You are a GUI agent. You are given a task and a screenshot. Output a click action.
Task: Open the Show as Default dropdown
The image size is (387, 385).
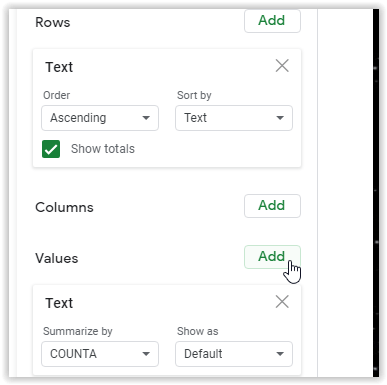pos(234,354)
